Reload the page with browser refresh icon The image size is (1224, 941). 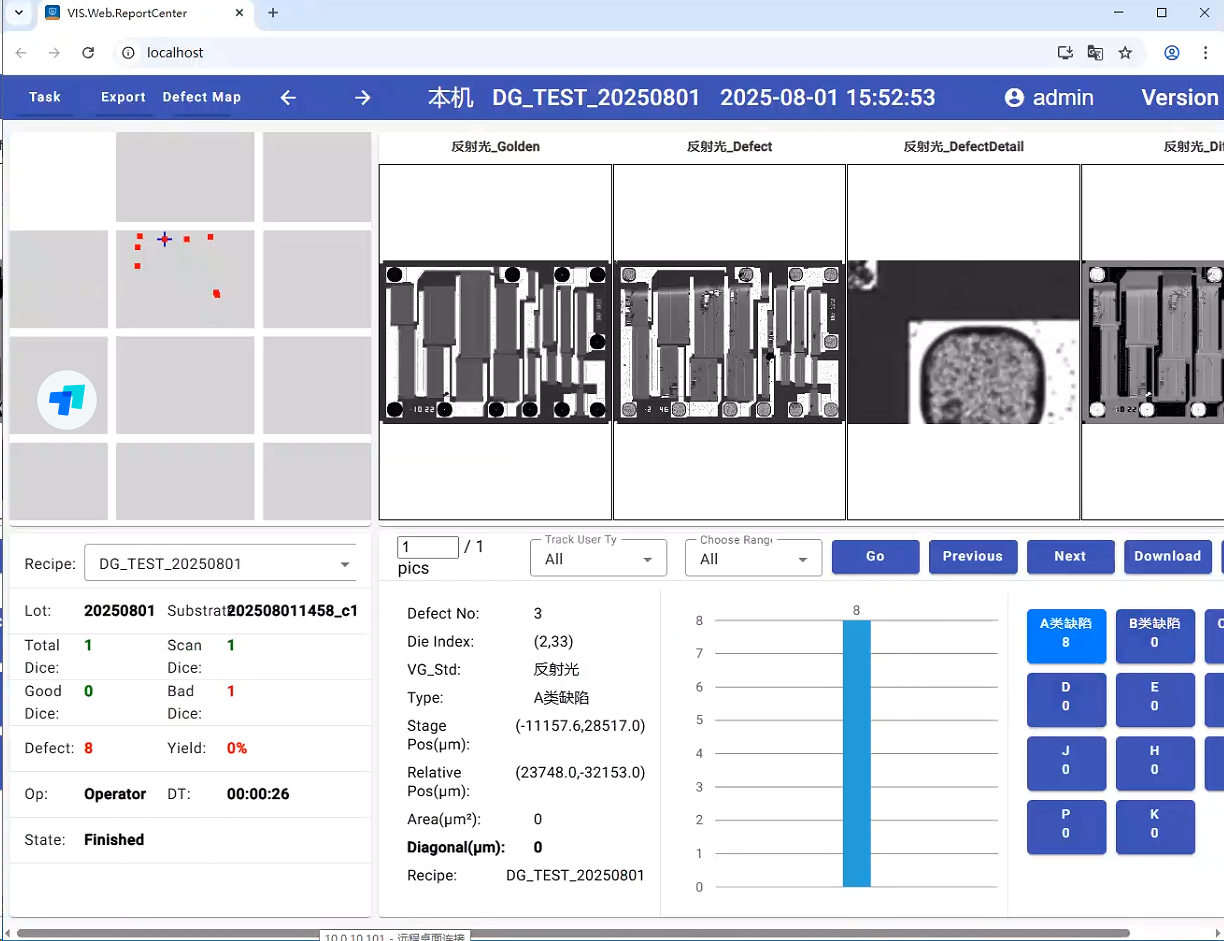tap(88, 53)
